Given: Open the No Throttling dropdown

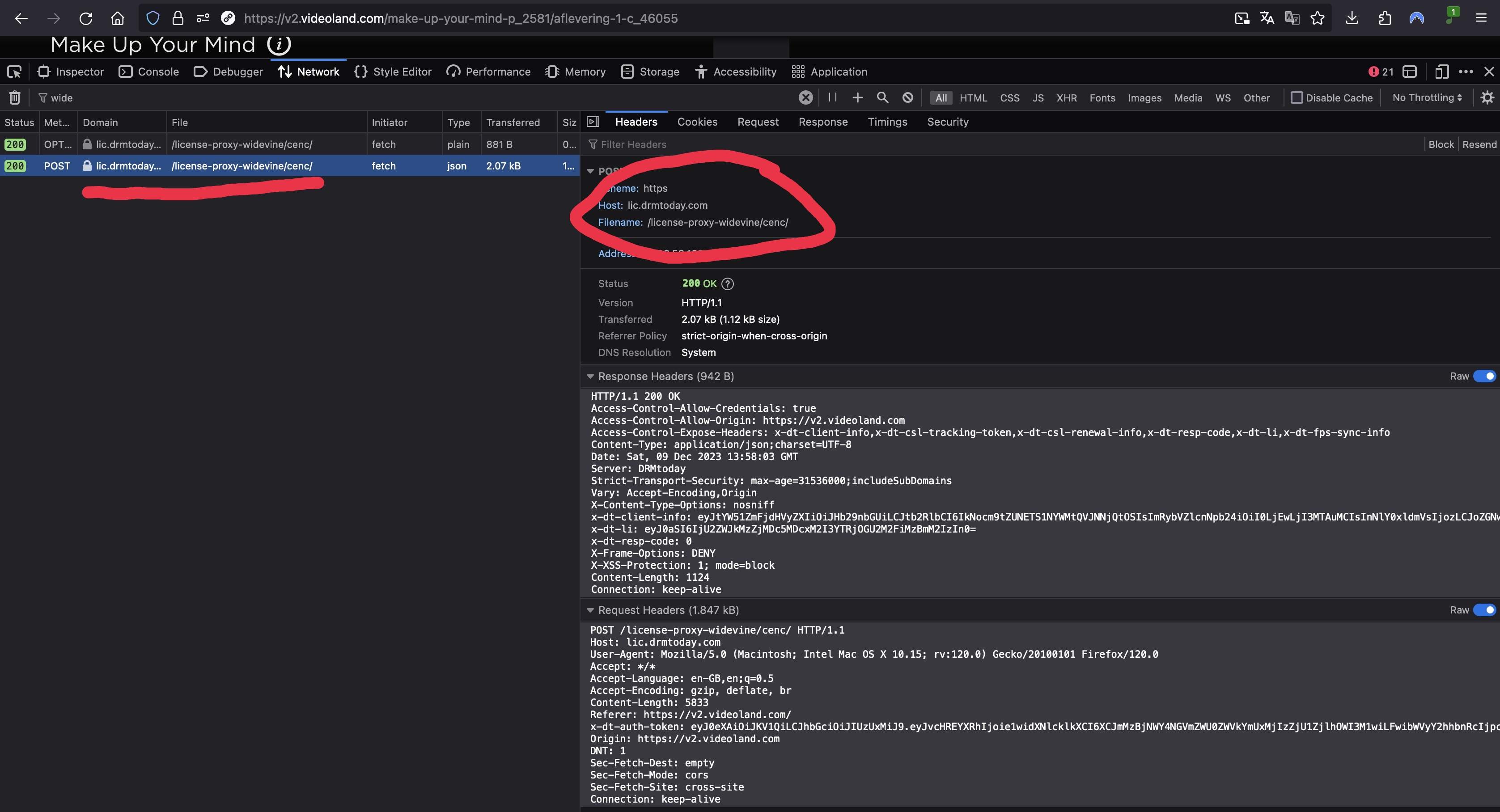Looking at the screenshot, I should pos(1427,98).
